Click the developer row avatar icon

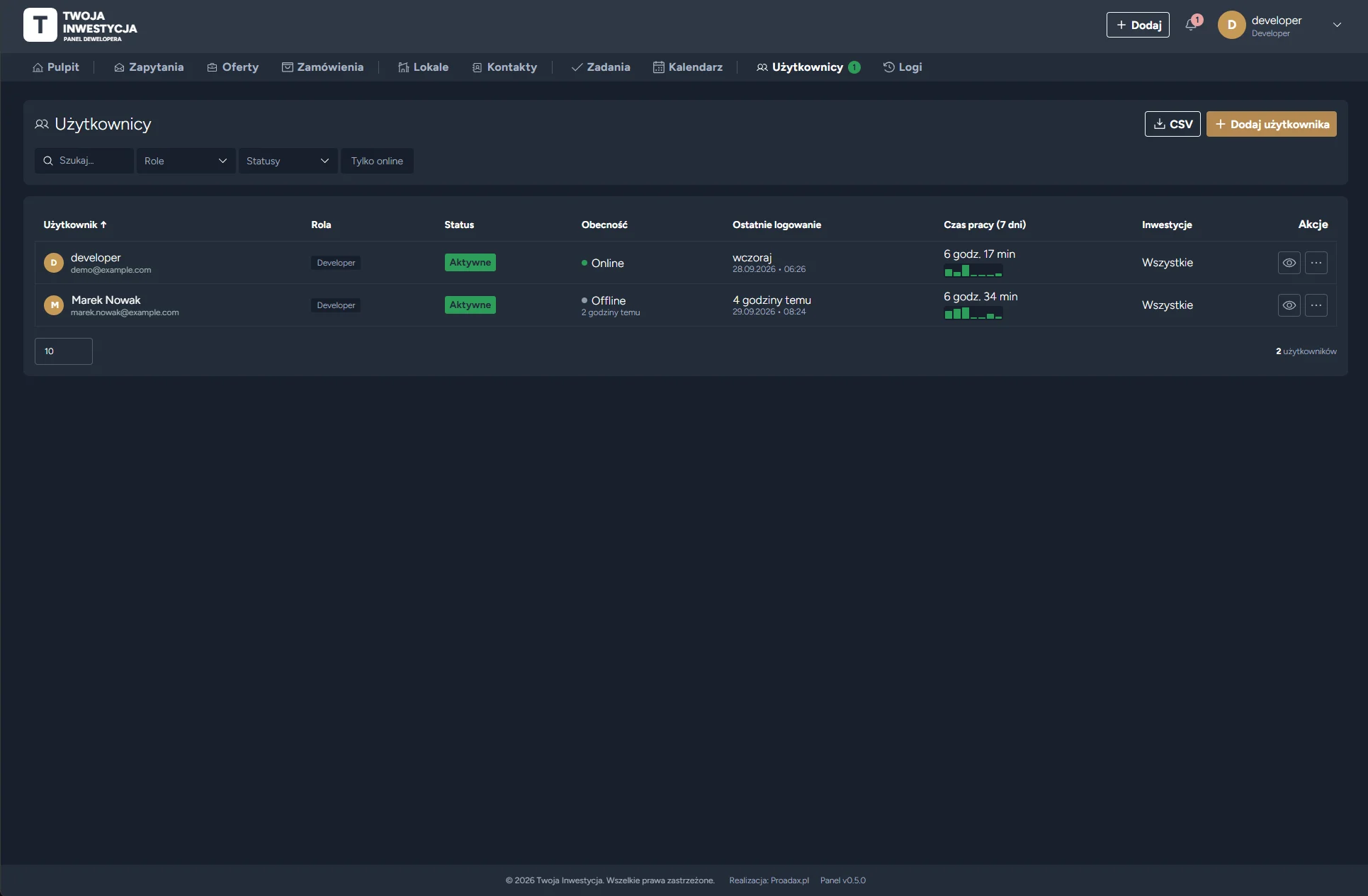pyautogui.click(x=54, y=263)
